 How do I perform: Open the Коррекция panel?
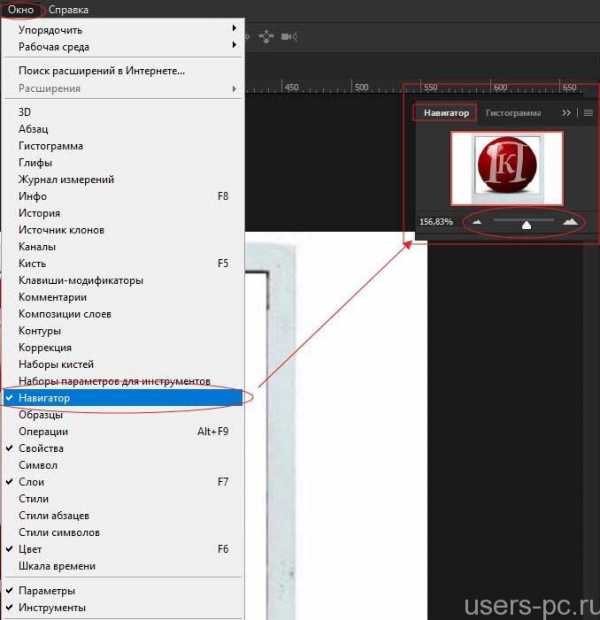pos(123,348)
